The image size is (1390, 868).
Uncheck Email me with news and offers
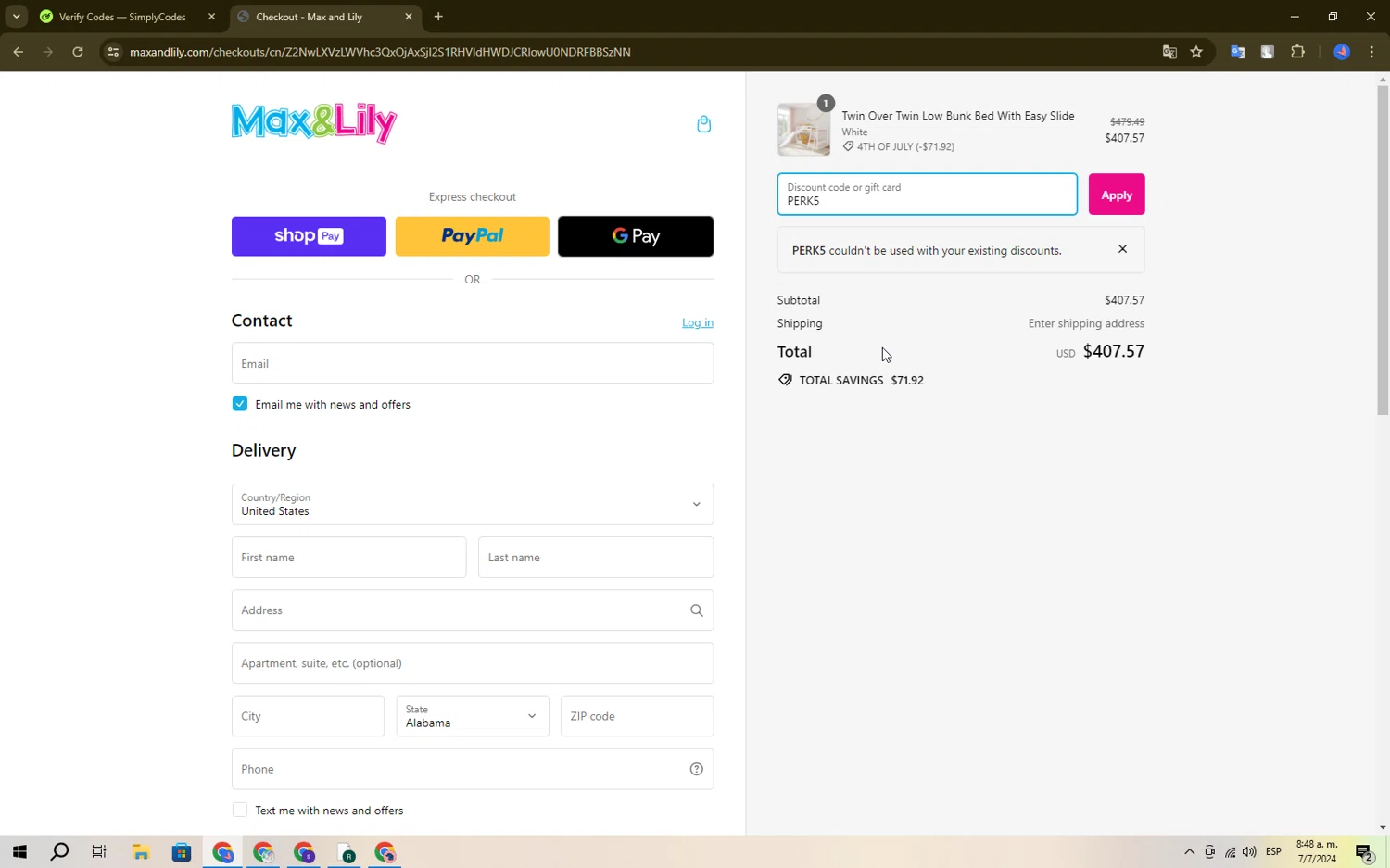point(240,404)
